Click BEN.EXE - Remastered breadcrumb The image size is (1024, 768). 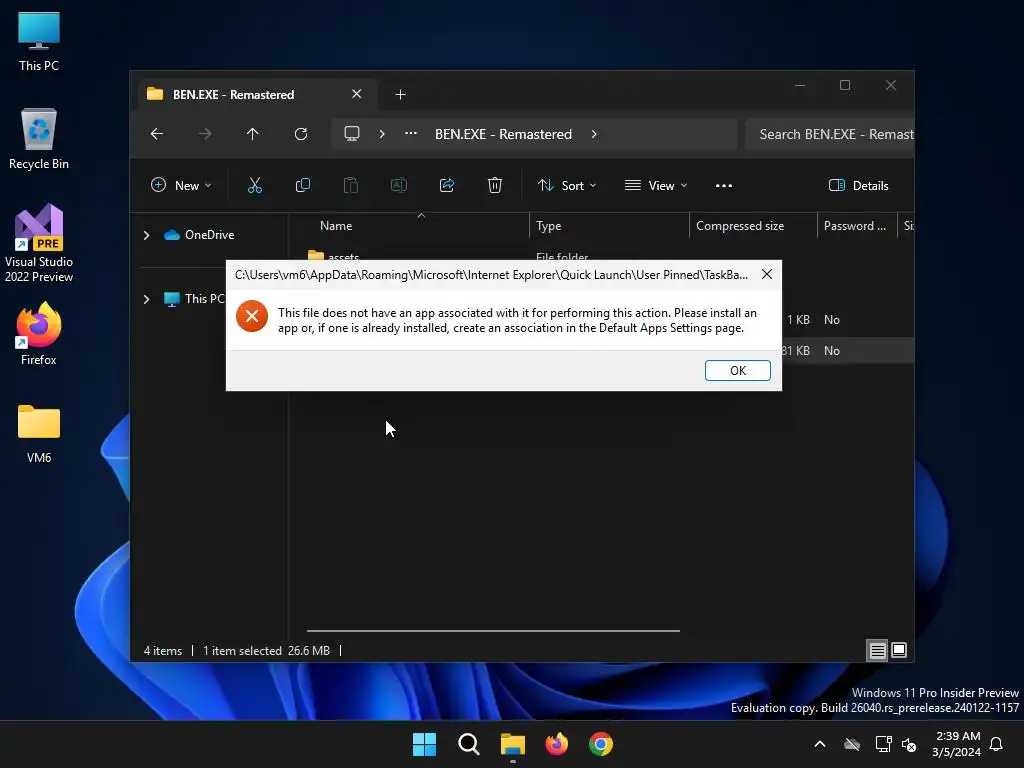[503, 134]
